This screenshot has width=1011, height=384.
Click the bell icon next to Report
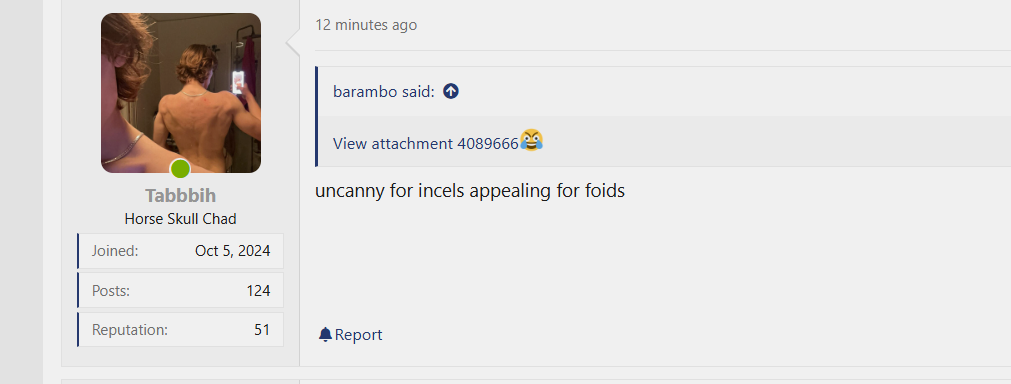pyautogui.click(x=326, y=334)
